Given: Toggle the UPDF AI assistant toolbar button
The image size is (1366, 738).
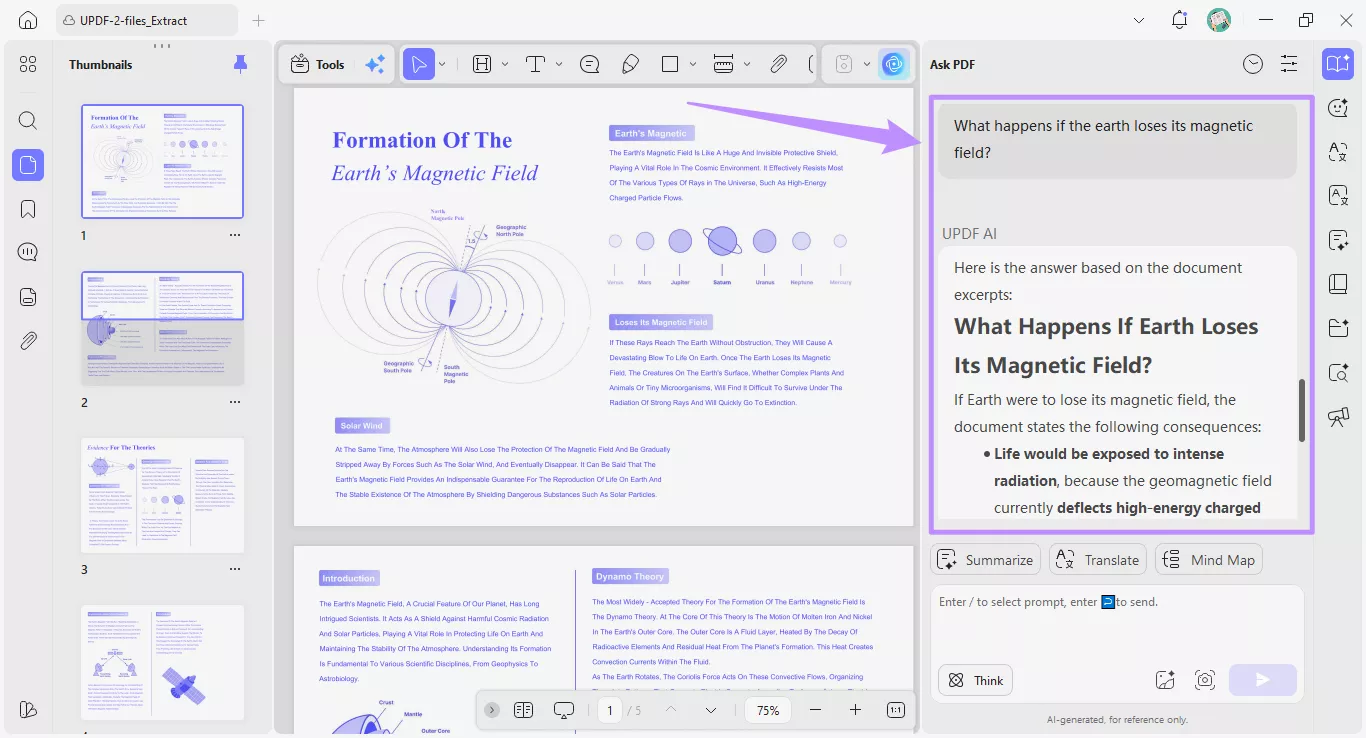Looking at the screenshot, I should tap(894, 64).
